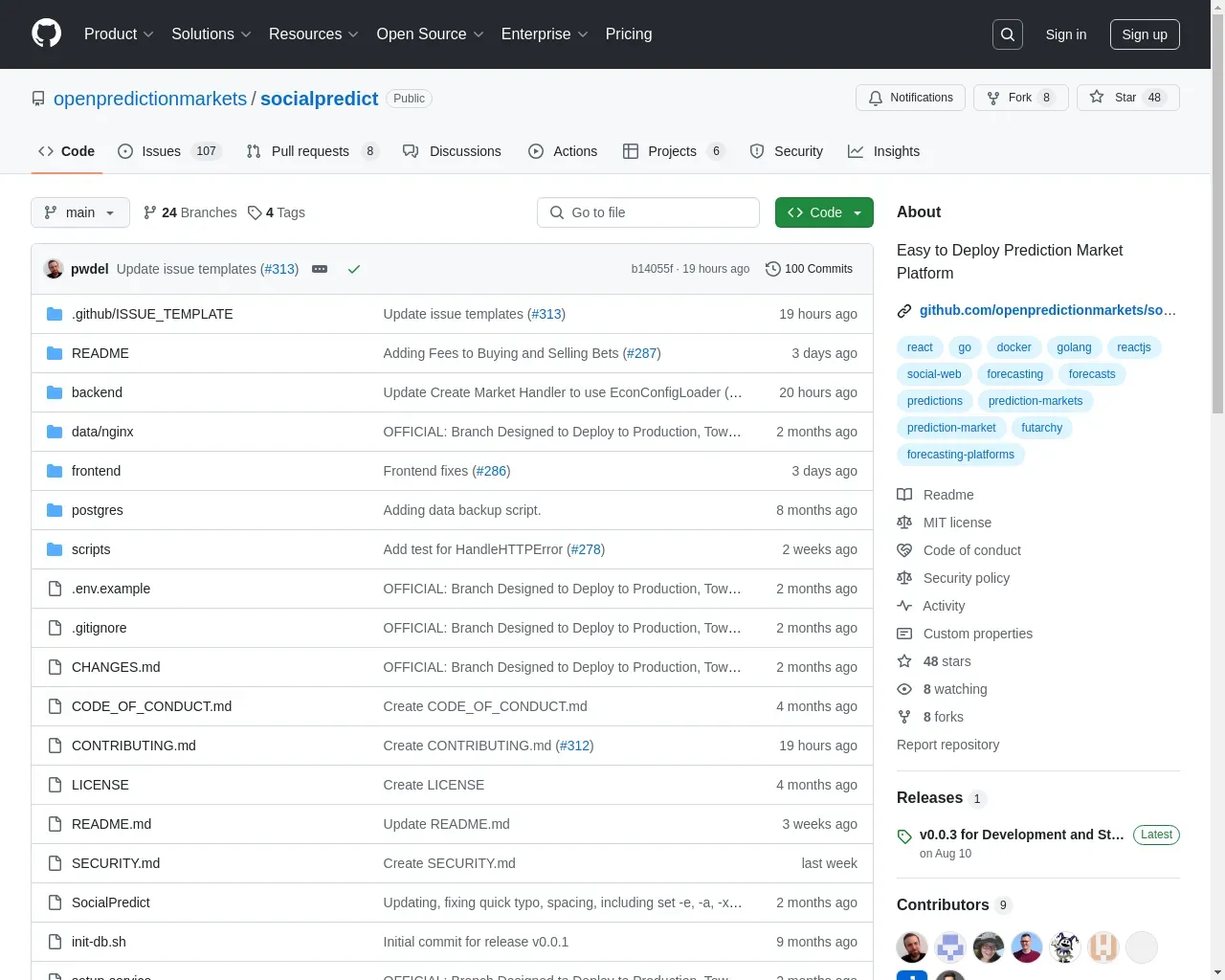The width and height of the screenshot is (1225, 980).
Task: Open the SECURITY.md file
Action: pyautogui.click(x=116, y=863)
